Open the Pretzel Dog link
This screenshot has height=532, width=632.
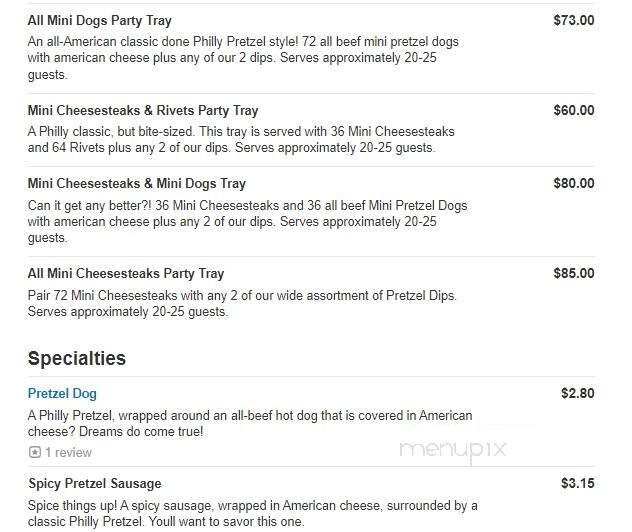[x=62, y=394]
